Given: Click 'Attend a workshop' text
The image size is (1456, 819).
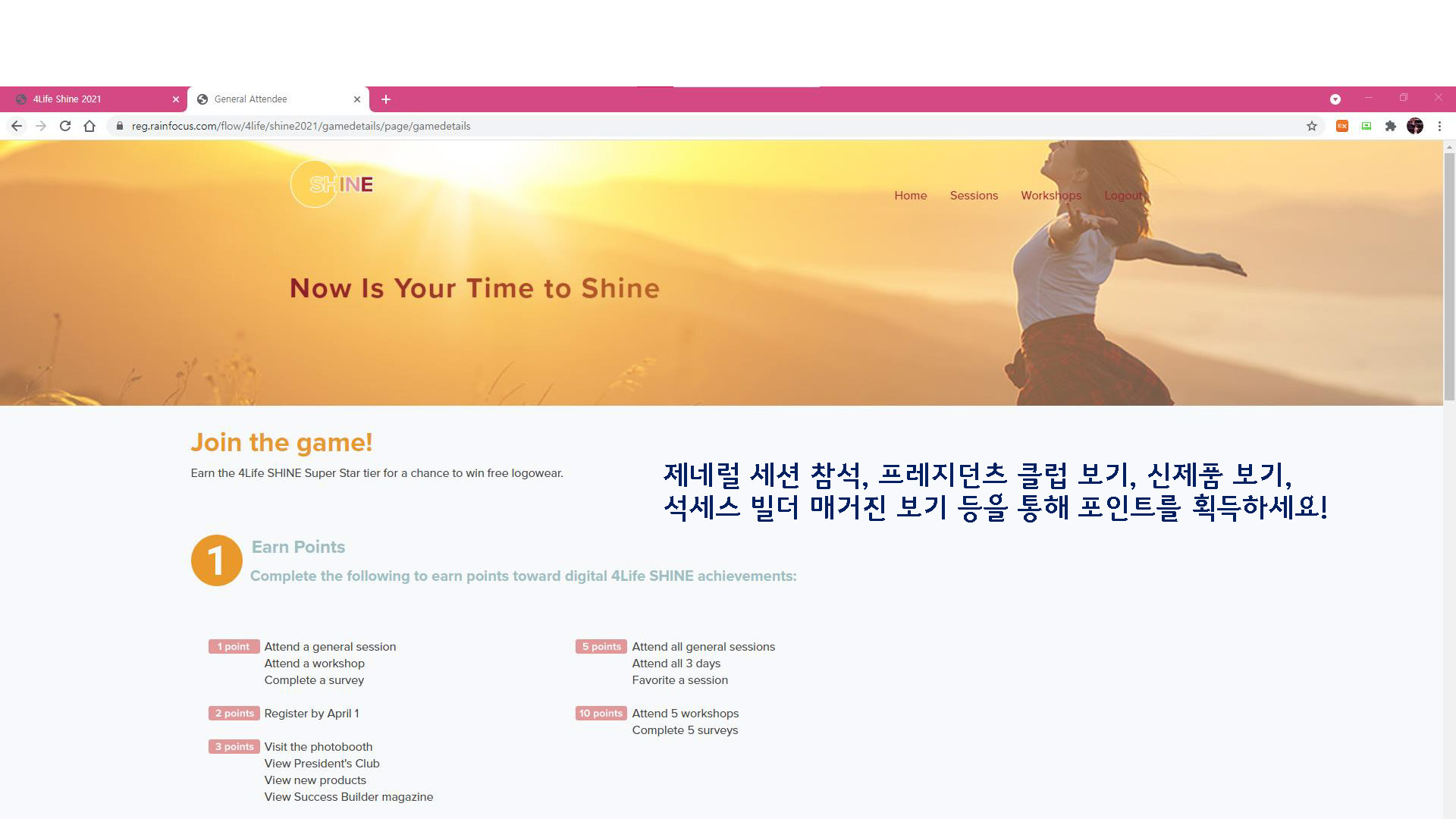Looking at the screenshot, I should click(x=314, y=664).
